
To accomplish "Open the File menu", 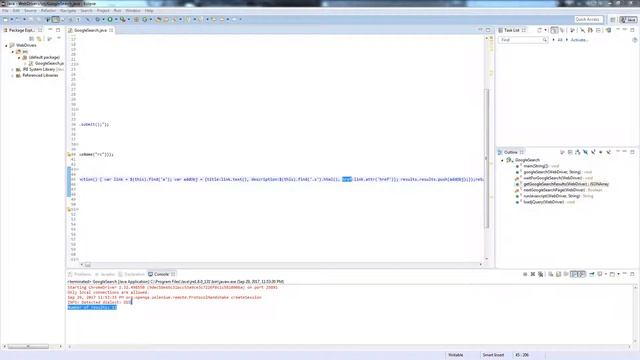I will [5, 11].
